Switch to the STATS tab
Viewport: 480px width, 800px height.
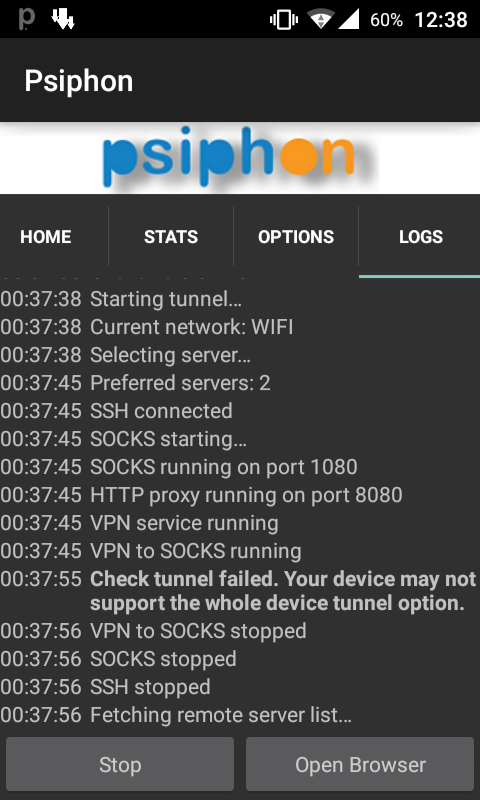click(171, 237)
